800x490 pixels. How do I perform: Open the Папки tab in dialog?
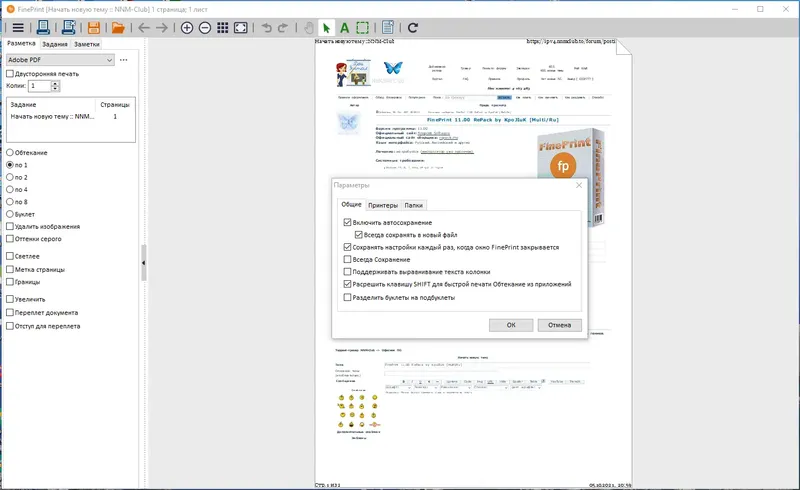pos(413,205)
